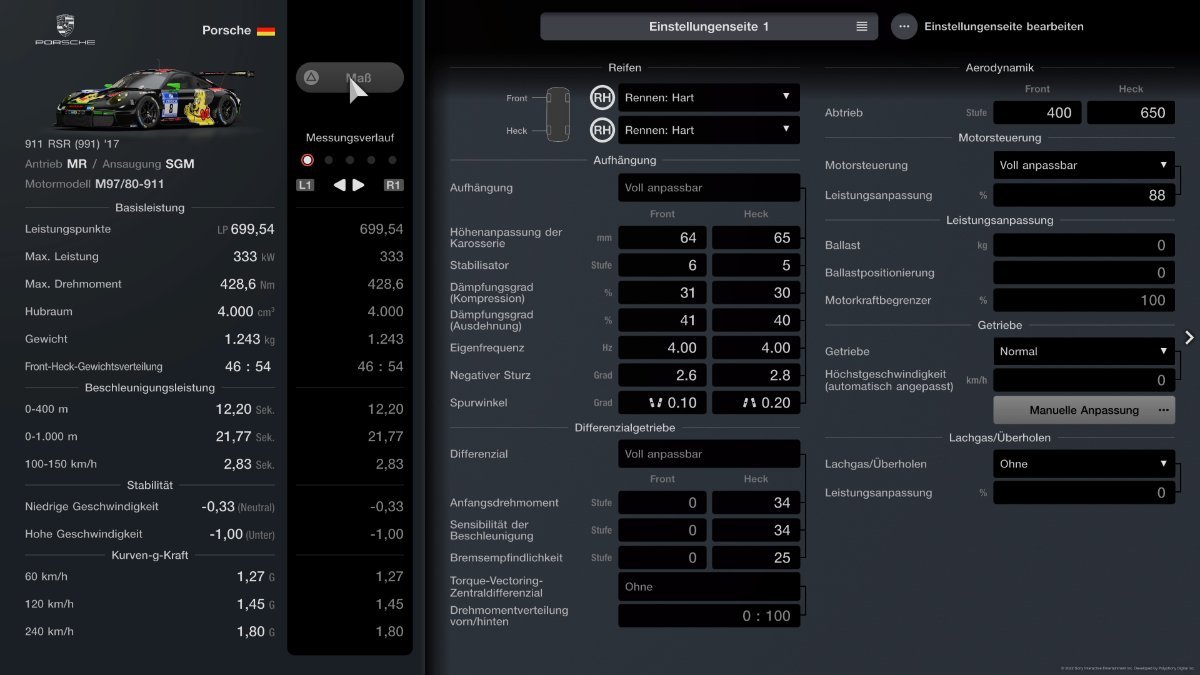Edit front Abtrieb value 400

[1037, 112]
